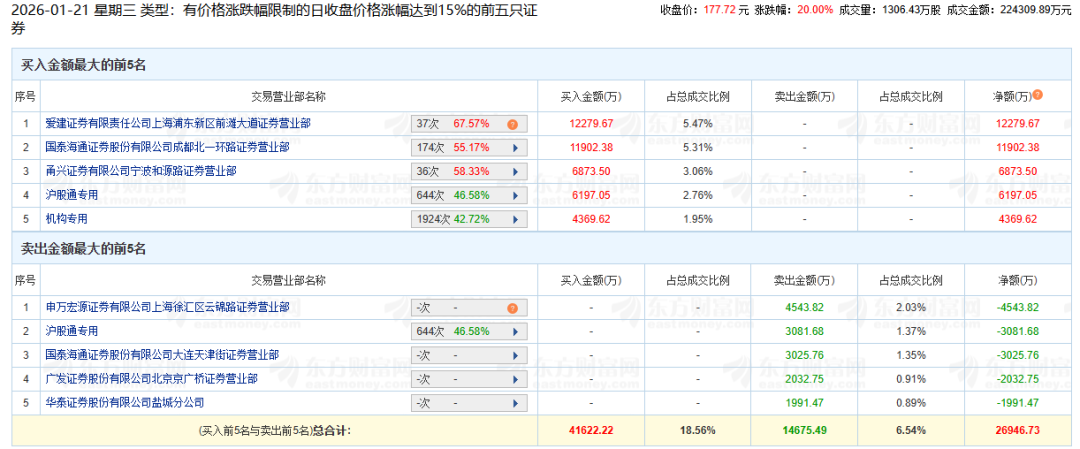Open 爱建证券上海浦东新区前滩大道营业部 link
Screen dimensions: 1080x449
pos(178,124)
